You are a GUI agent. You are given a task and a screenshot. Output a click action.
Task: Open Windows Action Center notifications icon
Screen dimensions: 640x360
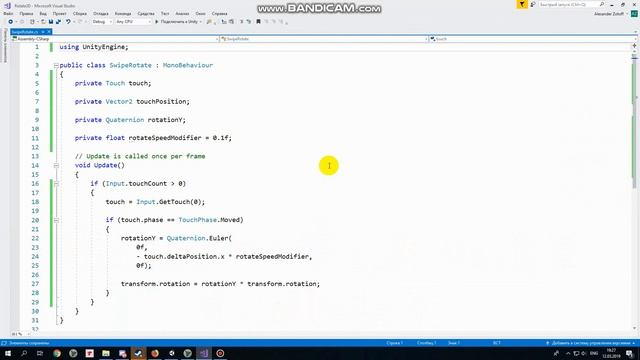[629, 353]
